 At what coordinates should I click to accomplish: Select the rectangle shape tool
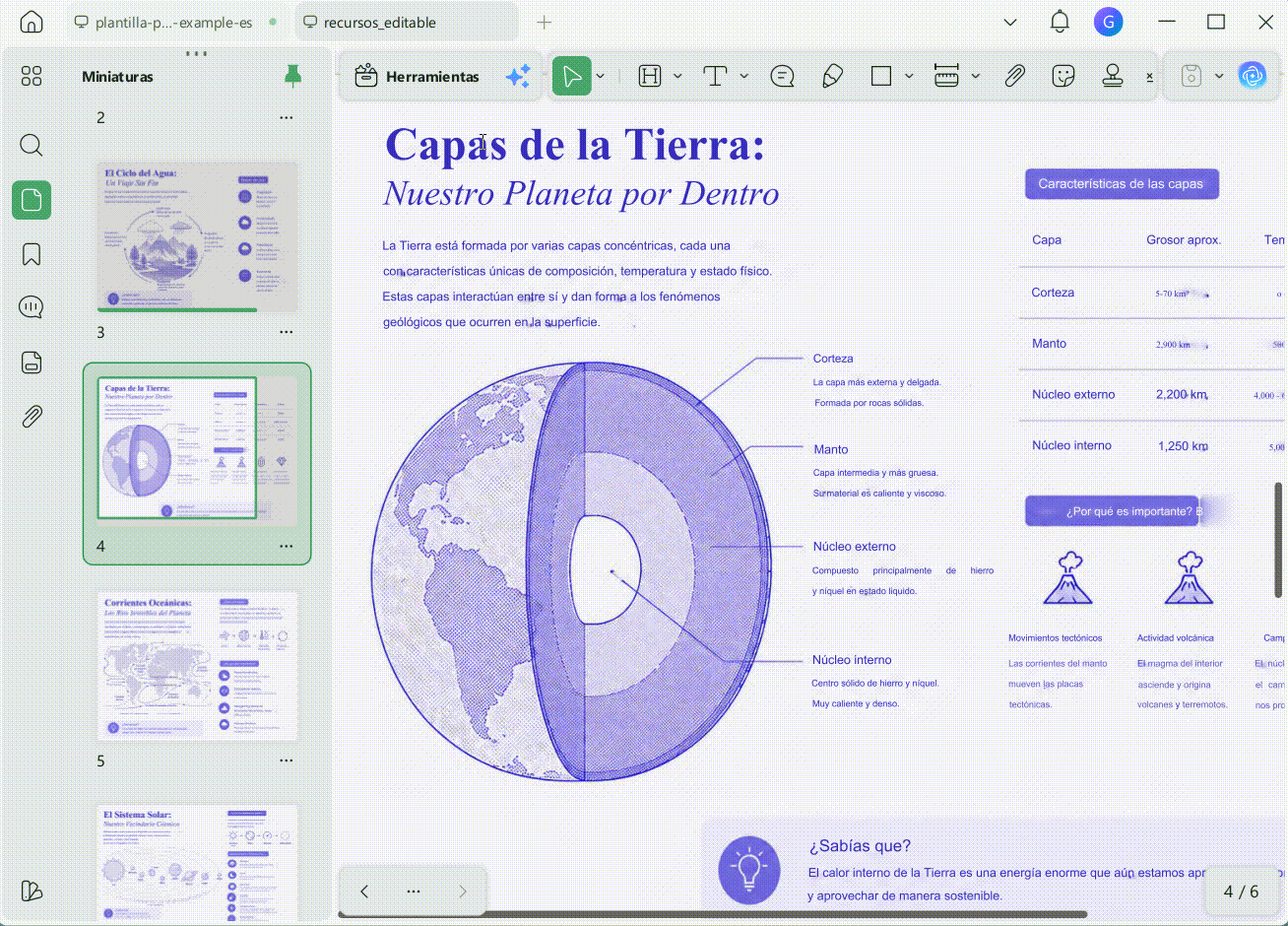[x=881, y=77]
